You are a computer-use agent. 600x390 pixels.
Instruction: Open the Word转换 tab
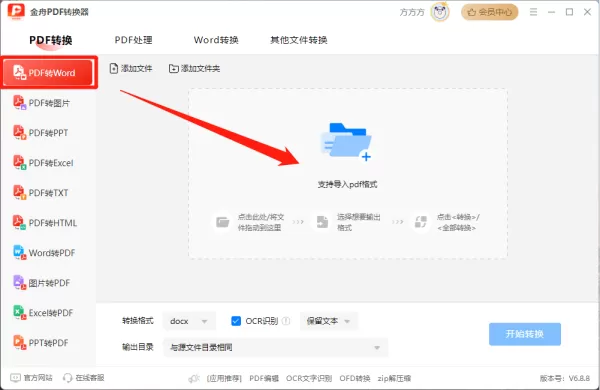click(x=216, y=40)
